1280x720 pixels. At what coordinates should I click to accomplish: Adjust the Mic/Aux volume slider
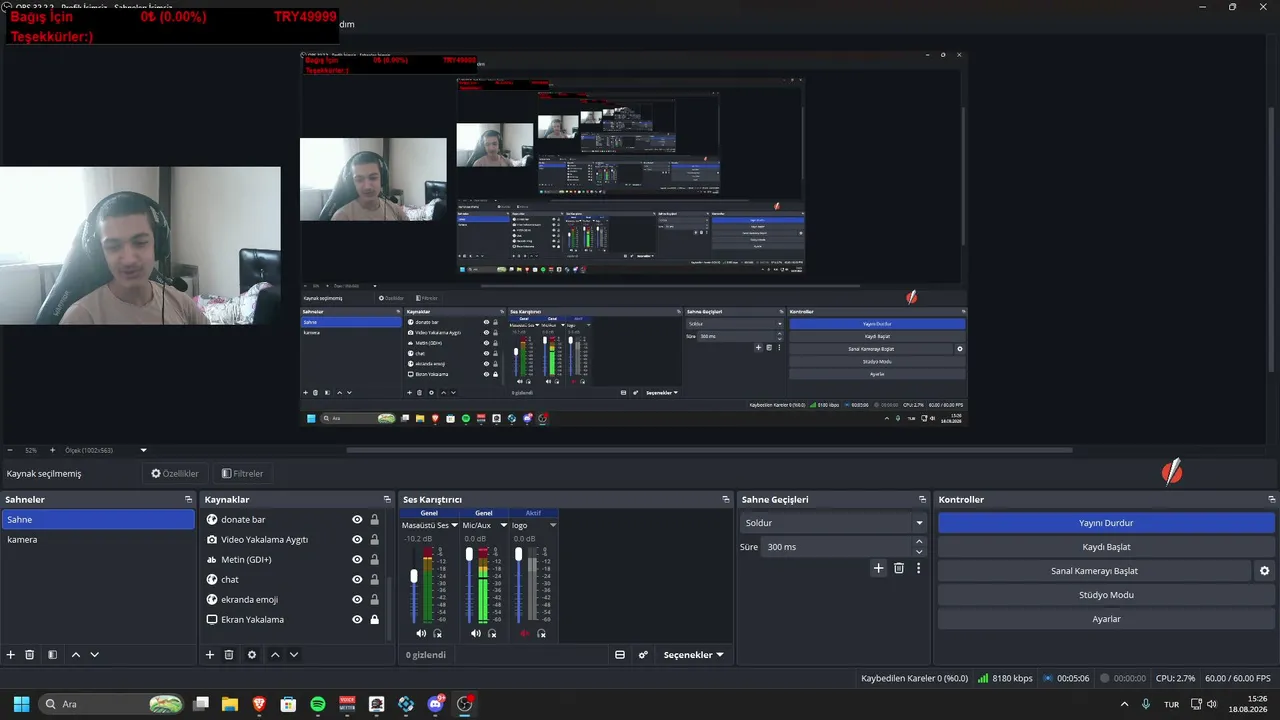pos(469,554)
